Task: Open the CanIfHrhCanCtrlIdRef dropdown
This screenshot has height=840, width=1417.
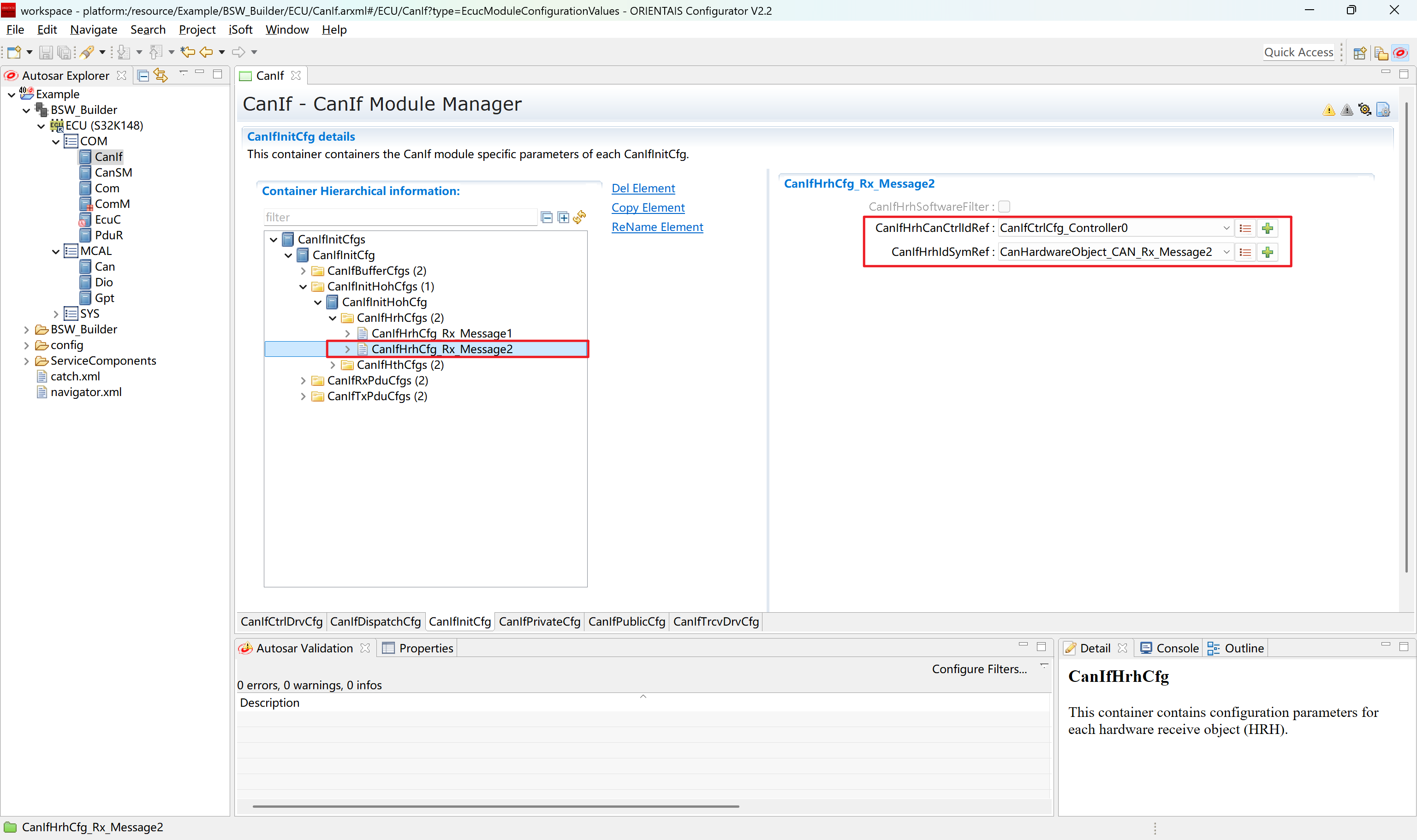Action: pyautogui.click(x=1226, y=228)
